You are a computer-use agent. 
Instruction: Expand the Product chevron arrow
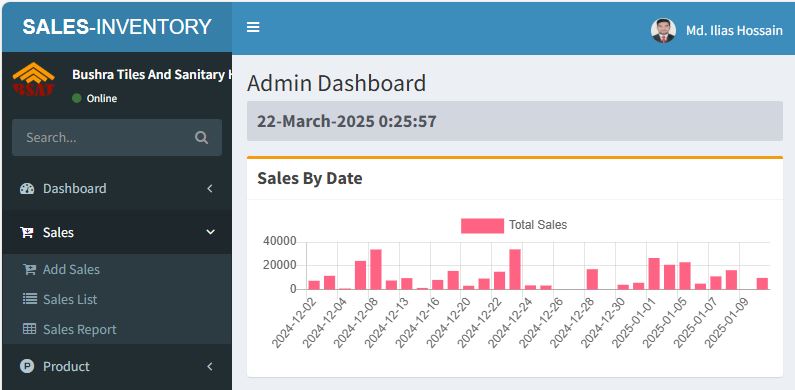point(210,366)
